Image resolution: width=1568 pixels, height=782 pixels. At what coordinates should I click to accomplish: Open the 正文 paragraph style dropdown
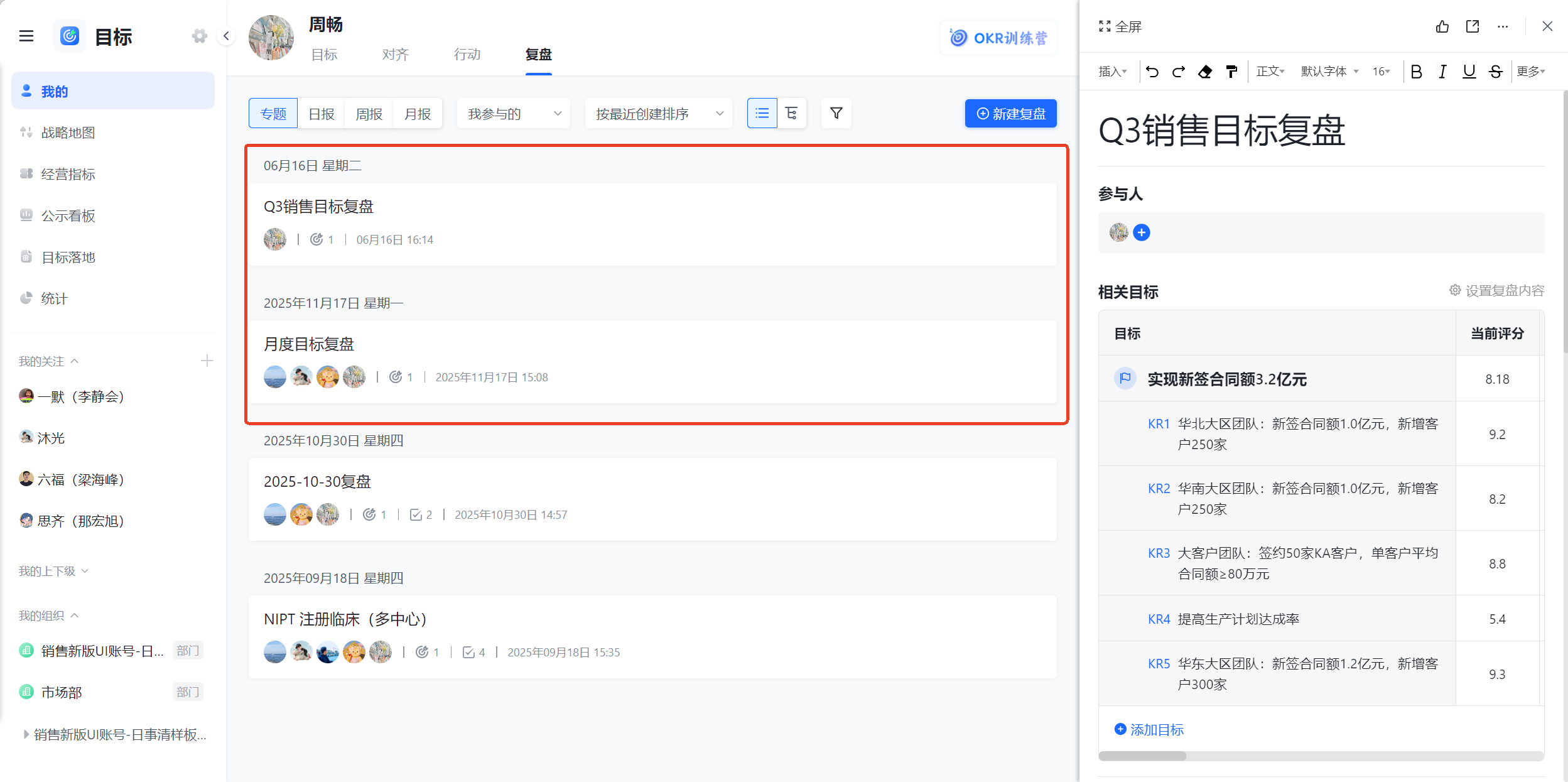pos(1270,72)
